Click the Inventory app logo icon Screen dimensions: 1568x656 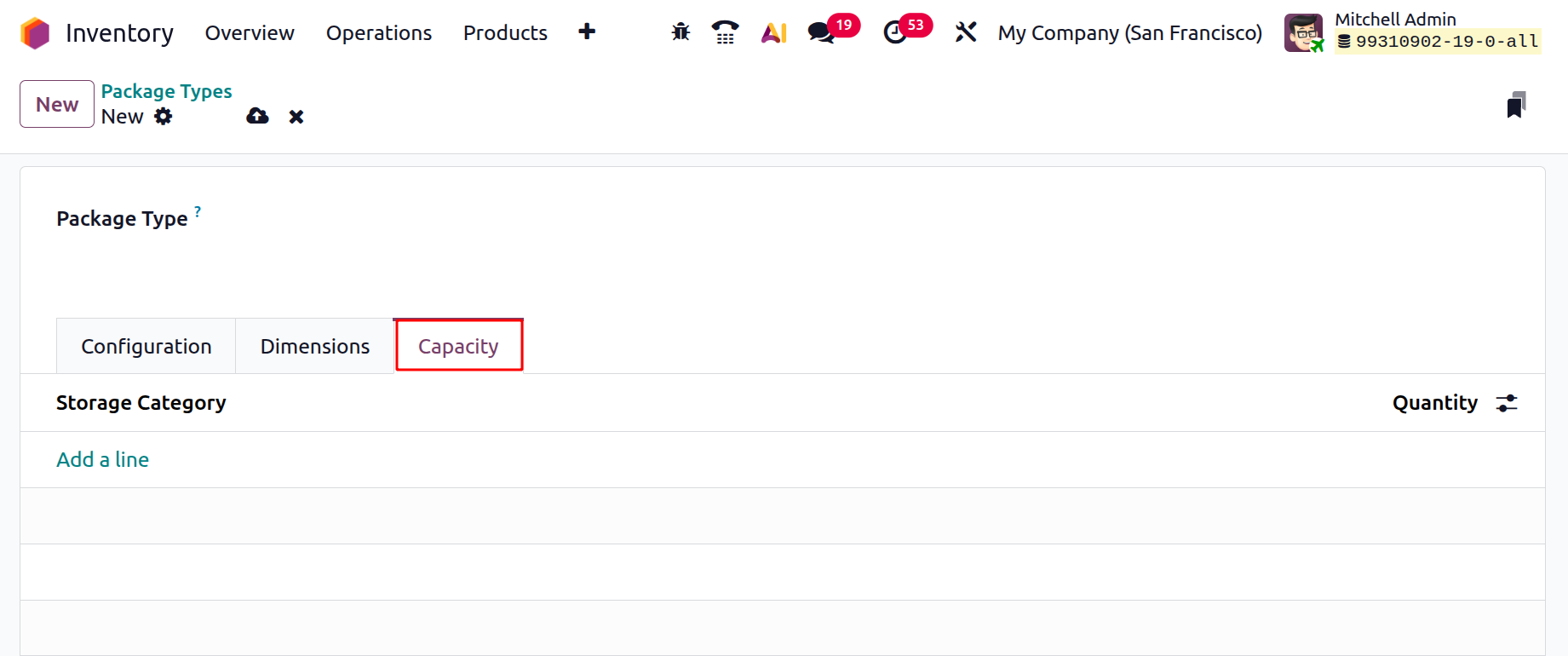[35, 33]
